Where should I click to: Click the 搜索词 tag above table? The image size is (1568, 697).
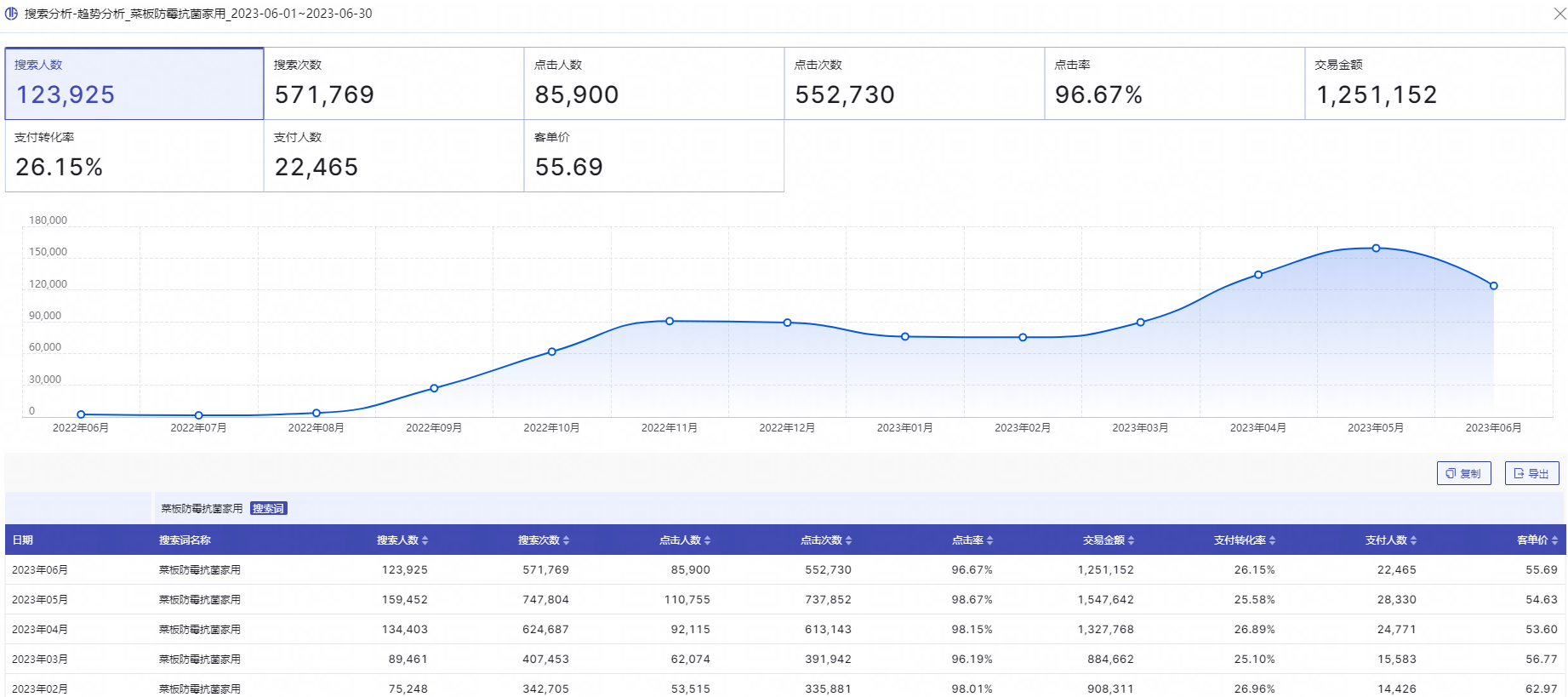pos(269,509)
